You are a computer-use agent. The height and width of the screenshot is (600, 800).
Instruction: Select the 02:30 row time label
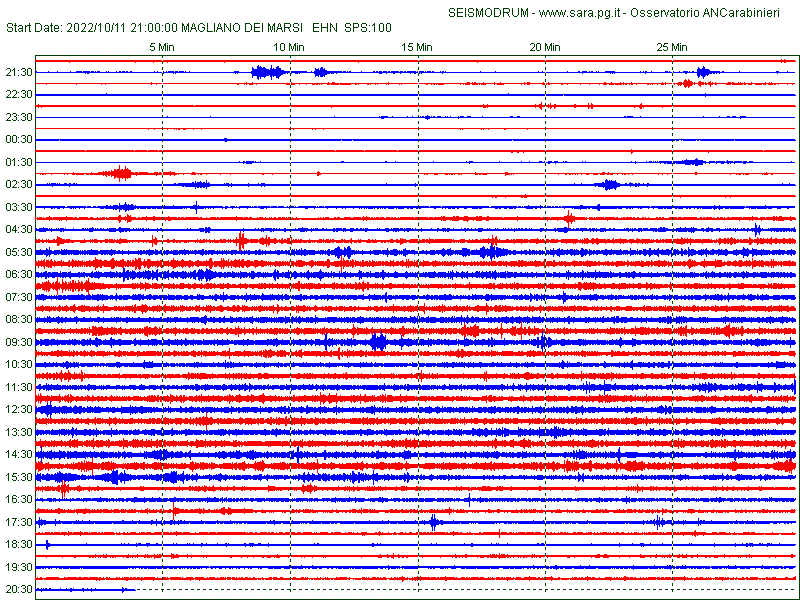coord(19,185)
